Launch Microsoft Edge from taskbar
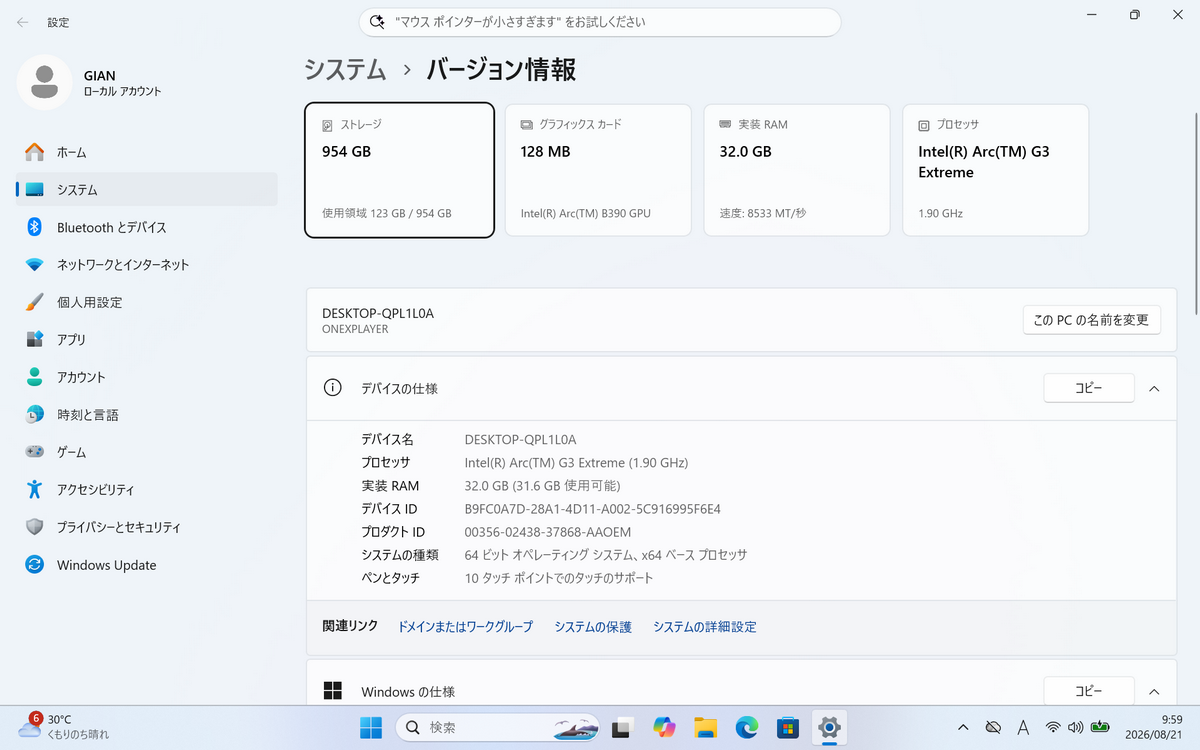Screen dimensions: 1200x750 [747, 727]
